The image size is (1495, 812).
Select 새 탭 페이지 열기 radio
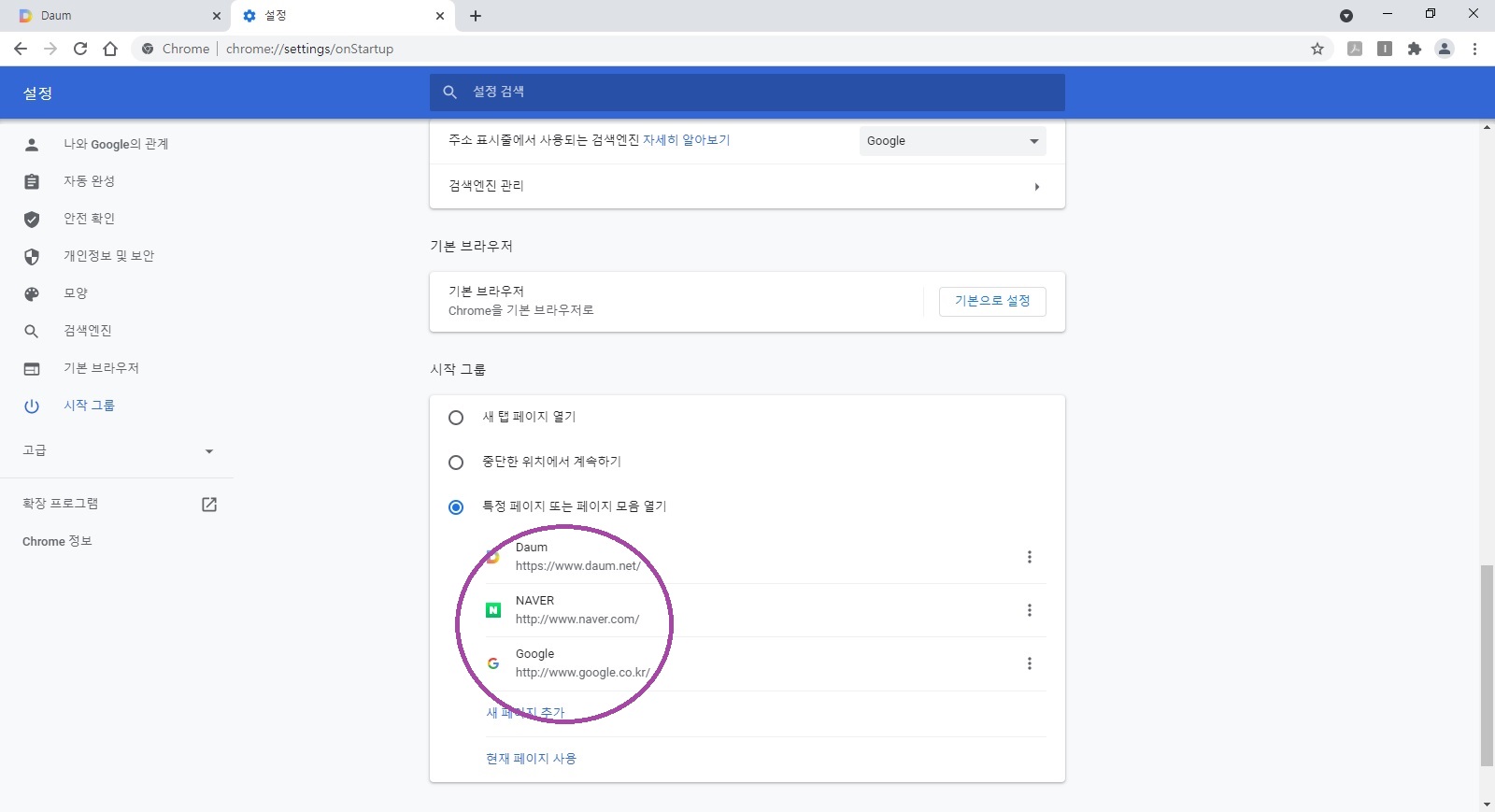pyautogui.click(x=456, y=418)
